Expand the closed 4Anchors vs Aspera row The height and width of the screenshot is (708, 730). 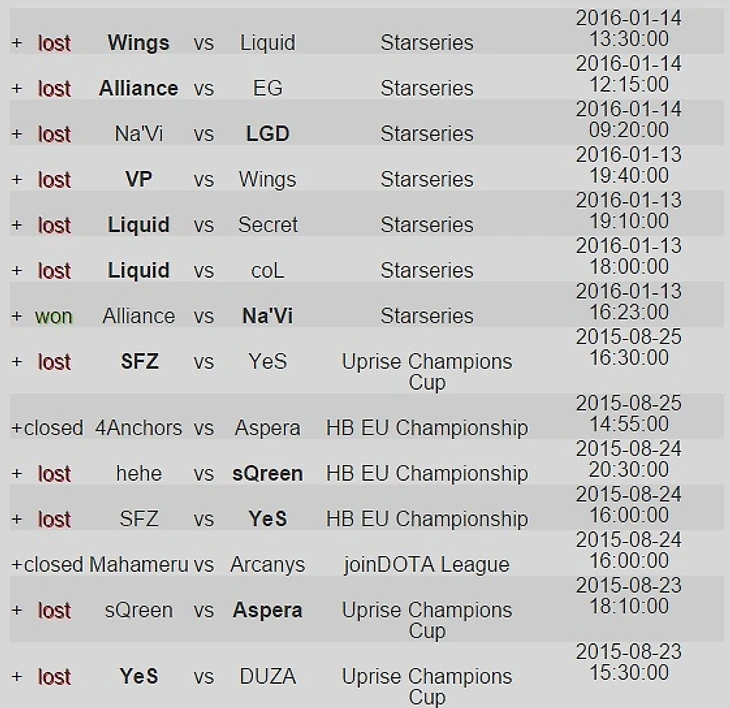point(16,428)
